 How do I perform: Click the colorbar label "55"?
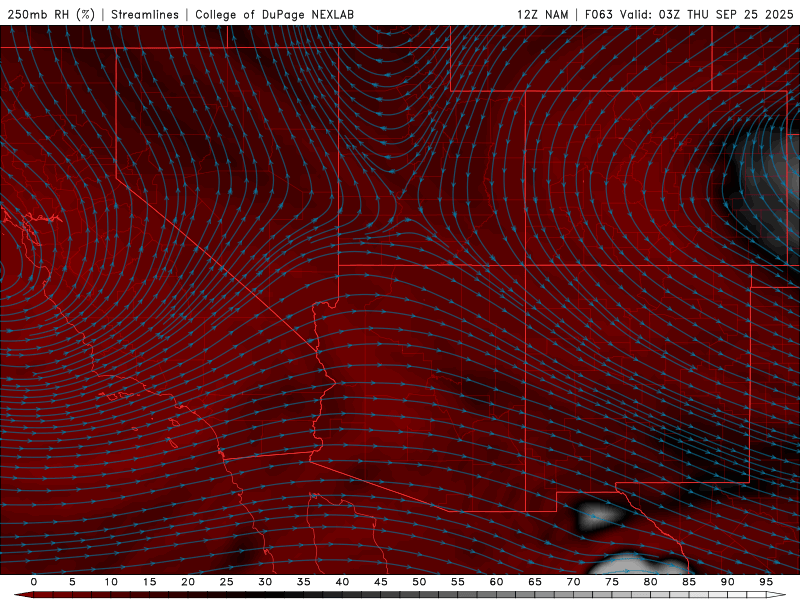pos(457,582)
